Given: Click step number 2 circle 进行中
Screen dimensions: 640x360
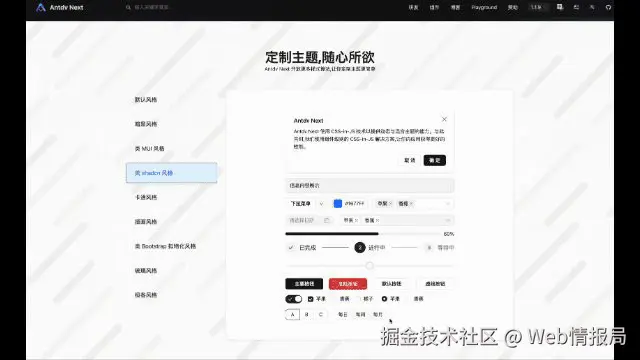Looking at the screenshot, I should tap(360, 247).
